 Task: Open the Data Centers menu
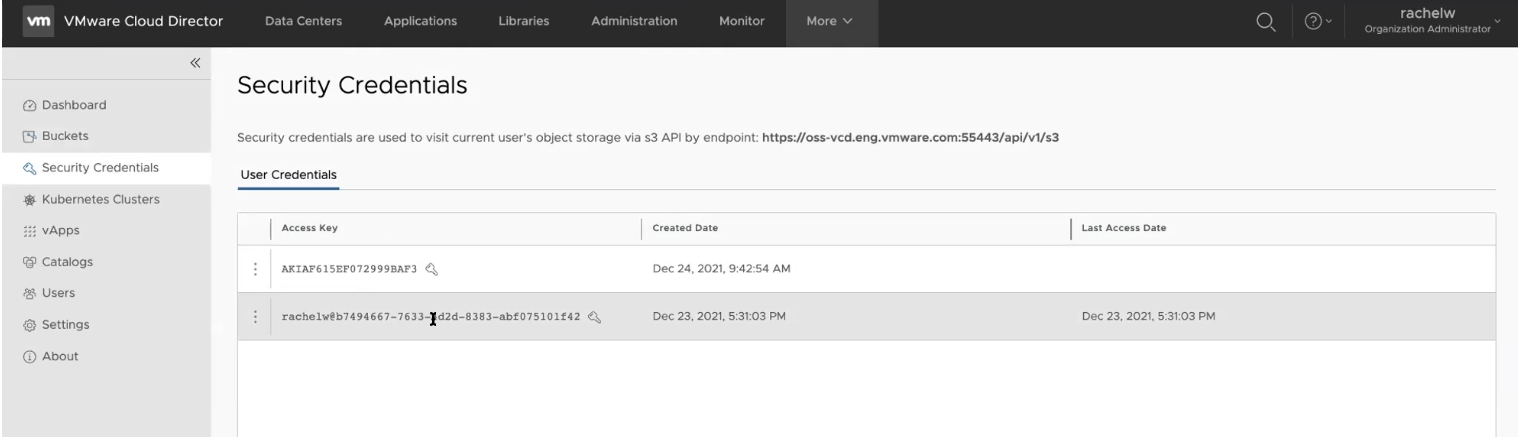pyautogui.click(x=303, y=22)
